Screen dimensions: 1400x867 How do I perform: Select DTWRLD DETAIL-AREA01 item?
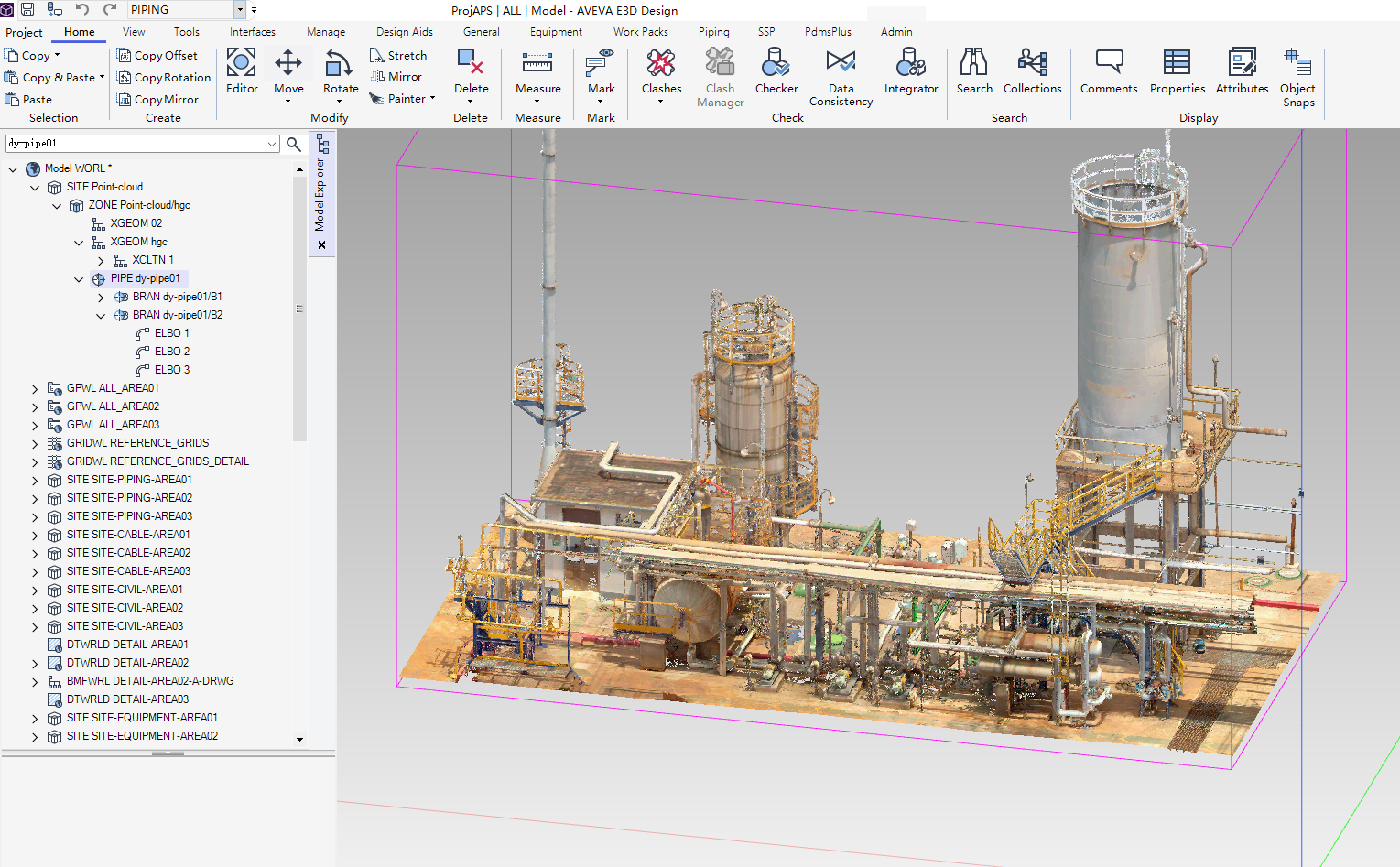pos(117,645)
